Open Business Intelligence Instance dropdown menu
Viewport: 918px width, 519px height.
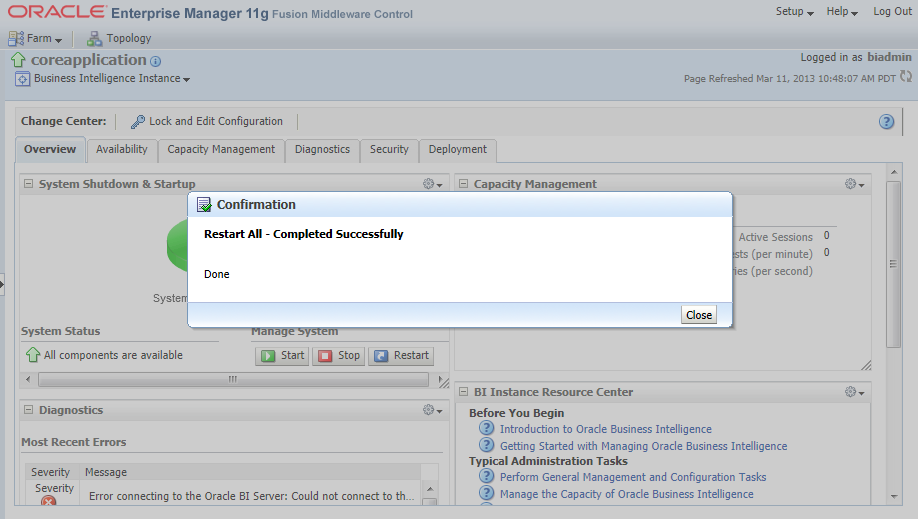click(111, 78)
